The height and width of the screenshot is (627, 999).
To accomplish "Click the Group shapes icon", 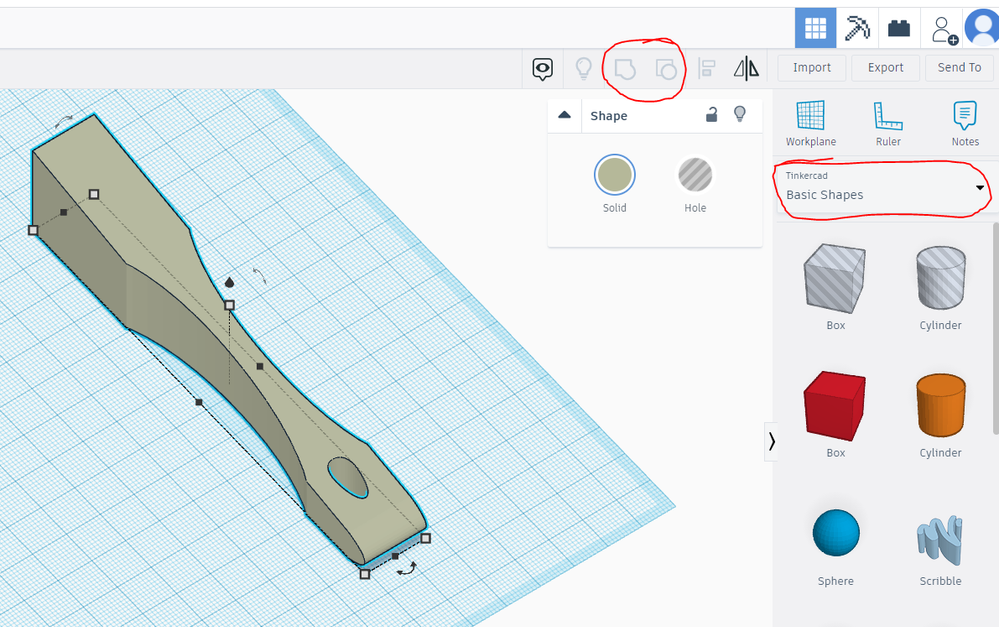I will [624, 68].
